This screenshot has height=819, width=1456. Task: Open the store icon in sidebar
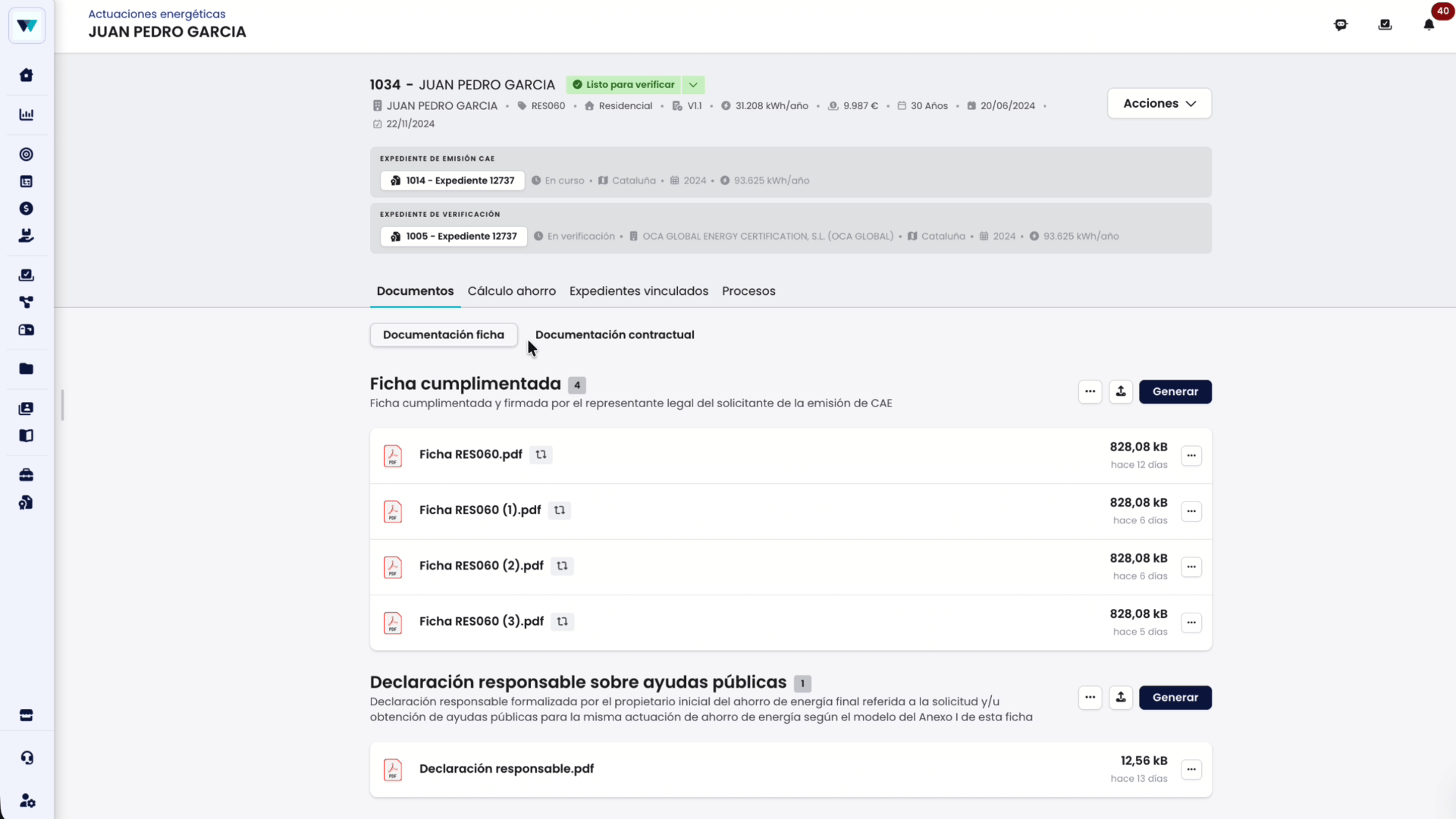pyautogui.click(x=27, y=715)
